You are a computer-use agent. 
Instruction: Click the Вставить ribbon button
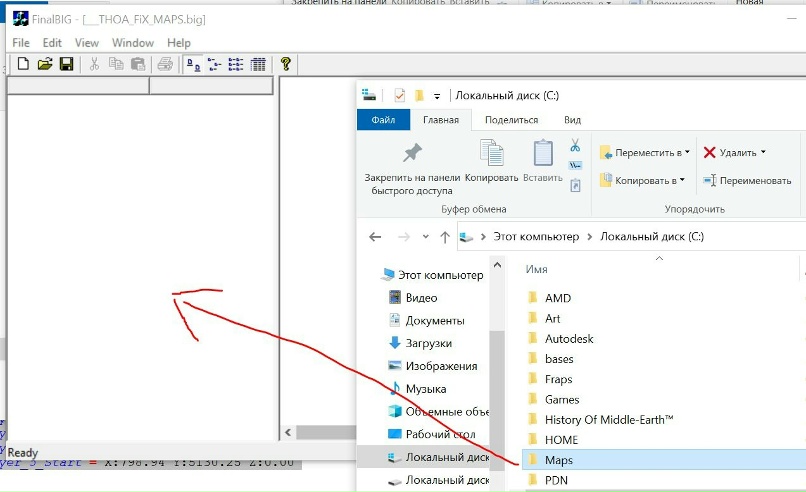pyautogui.click(x=543, y=161)
